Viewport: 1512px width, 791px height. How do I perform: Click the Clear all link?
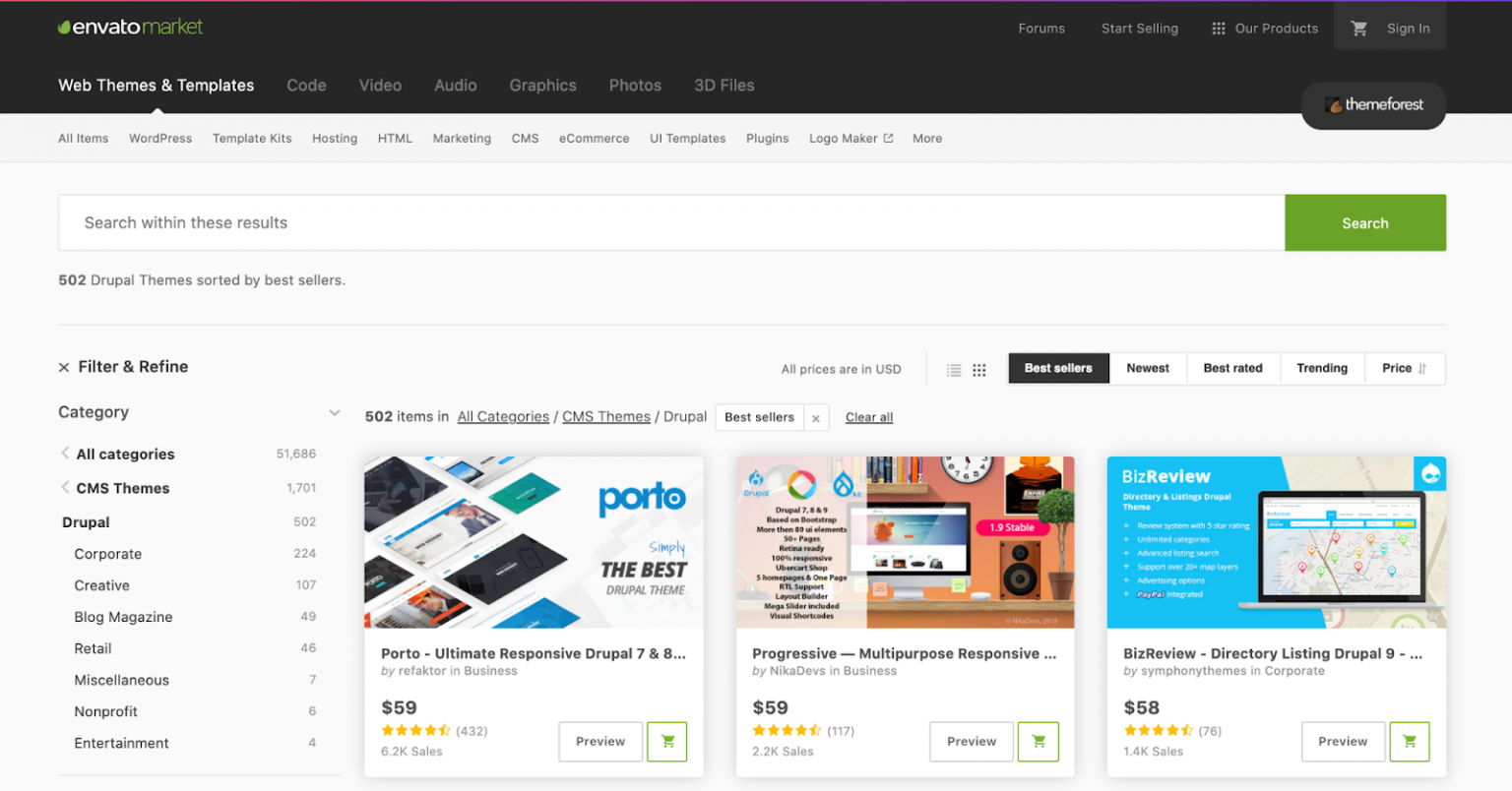point(868,417)
